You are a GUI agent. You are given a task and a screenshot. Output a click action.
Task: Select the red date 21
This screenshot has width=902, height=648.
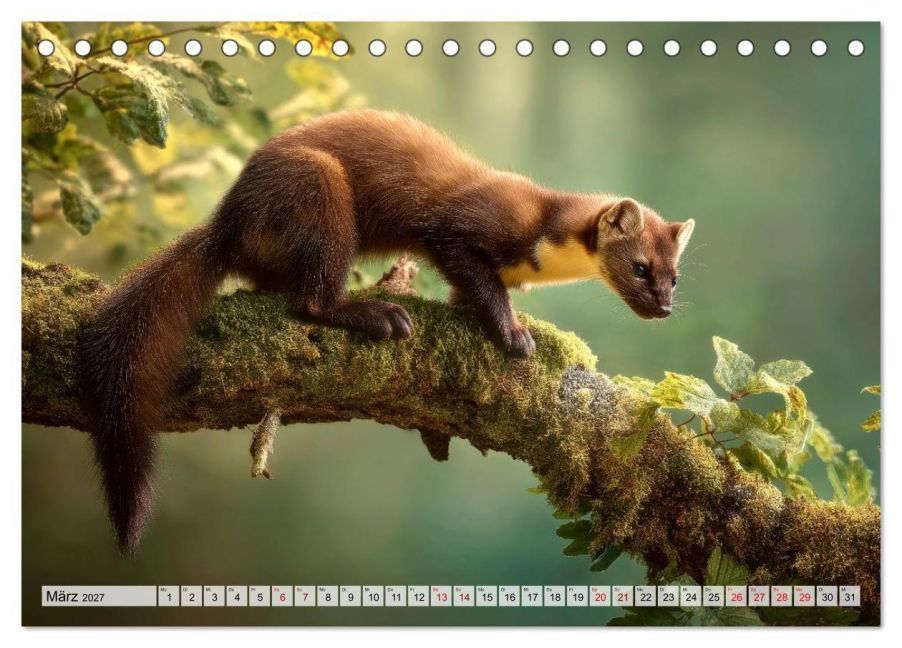(x=623, y=596)
